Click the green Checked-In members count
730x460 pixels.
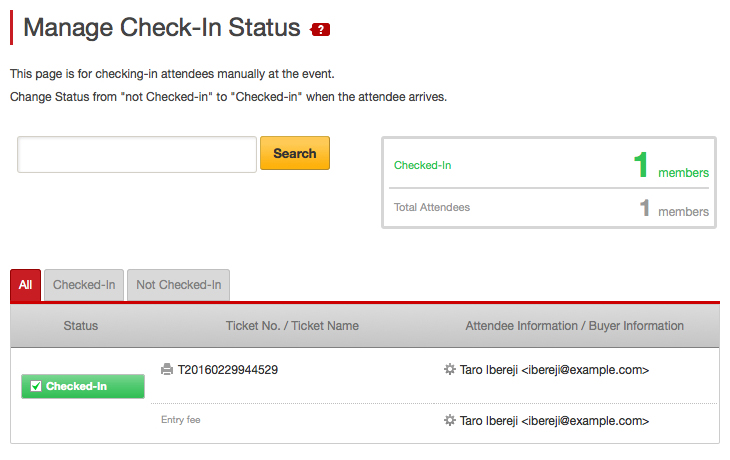pyautogui.click(x=671, y=165)
